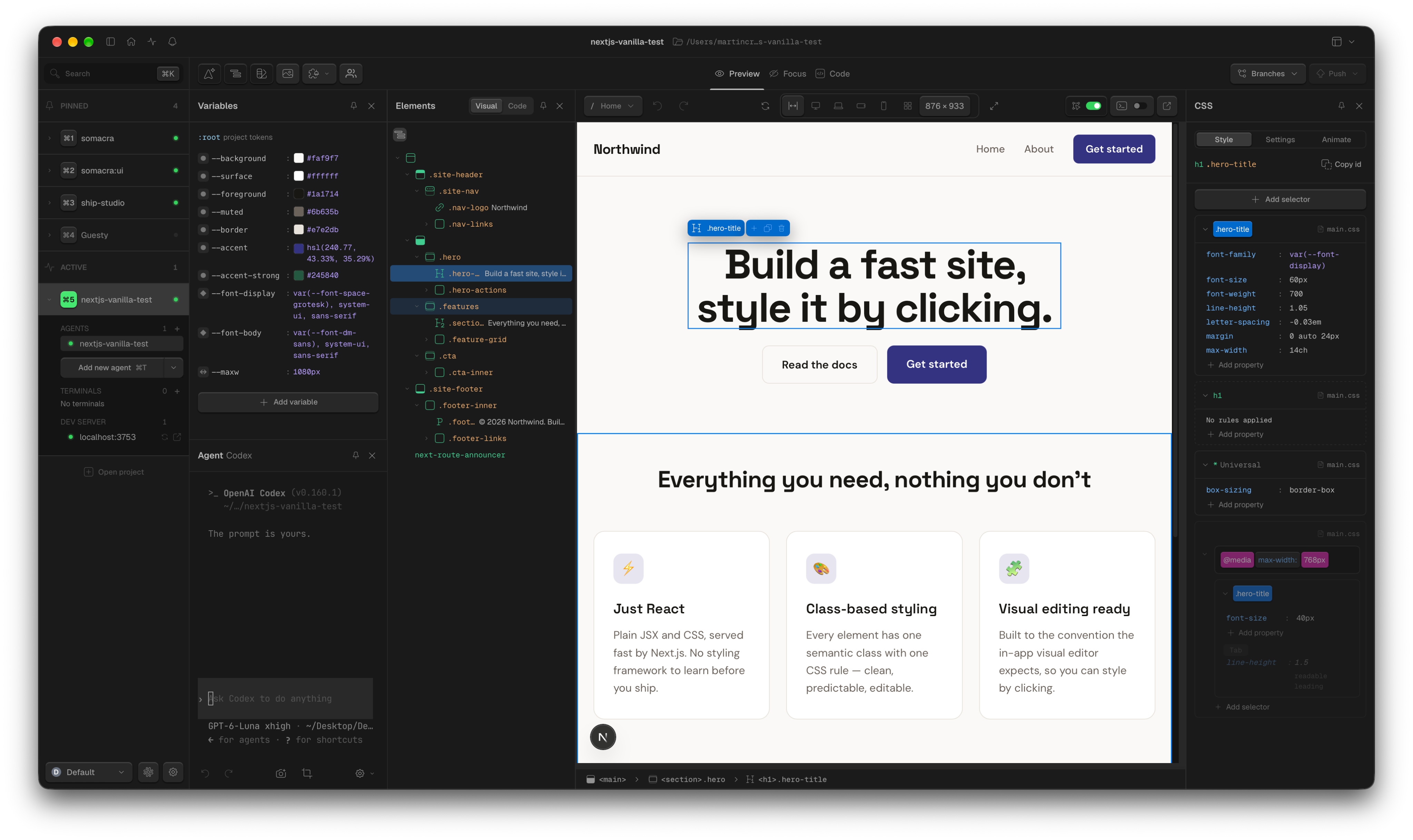Toggle the console switch in preview toolbar
1413x840 pixels.
pyautogui.click(x=1140, y=106)
